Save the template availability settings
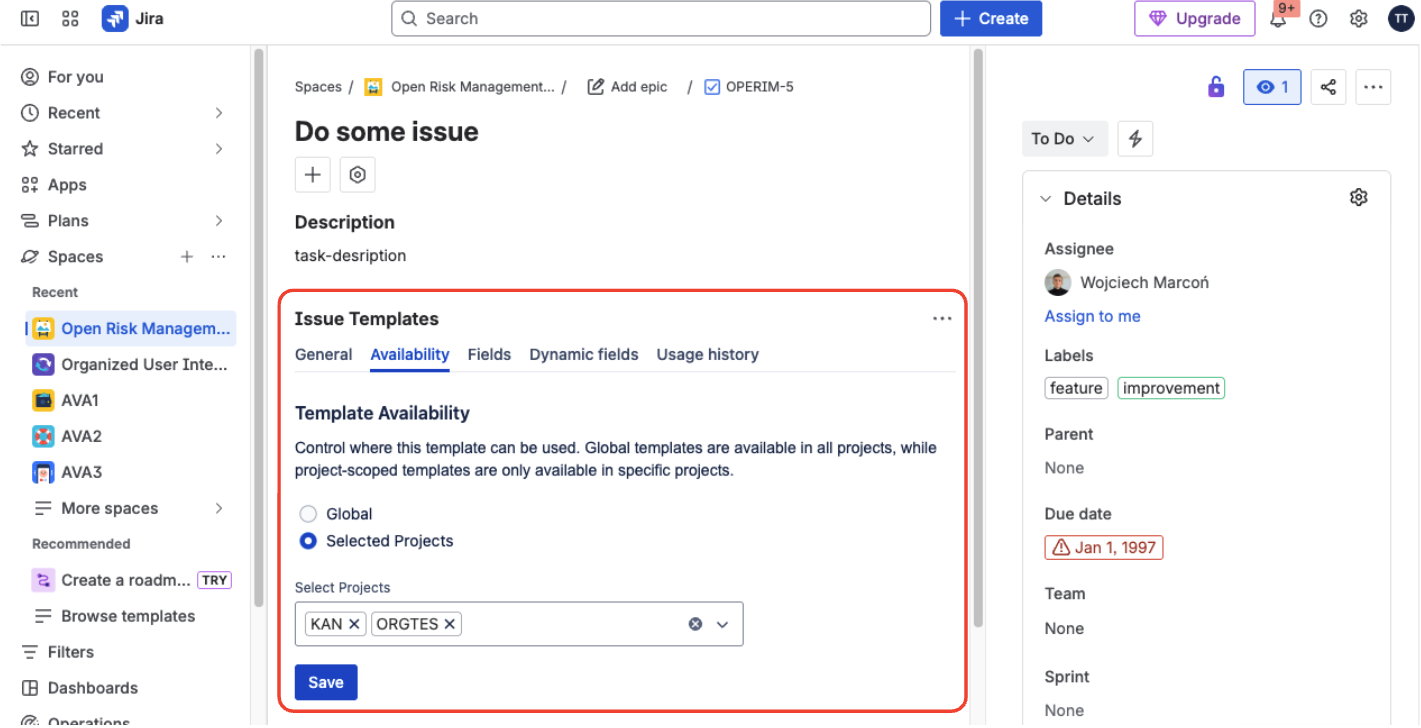 (x=325, y=682)
